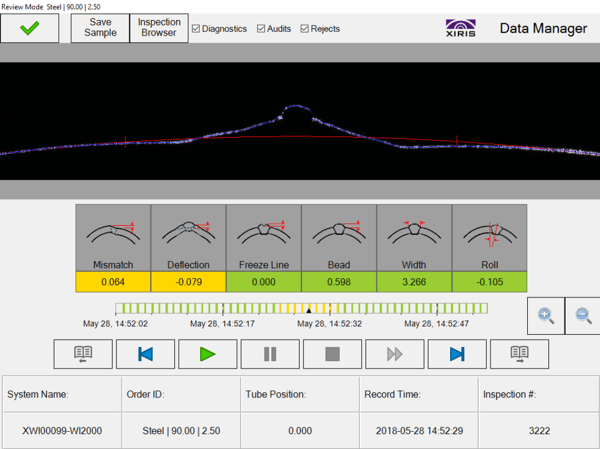Click the weld profile image display
Viewport: 600px width, 449px height.
coord(300,121)
